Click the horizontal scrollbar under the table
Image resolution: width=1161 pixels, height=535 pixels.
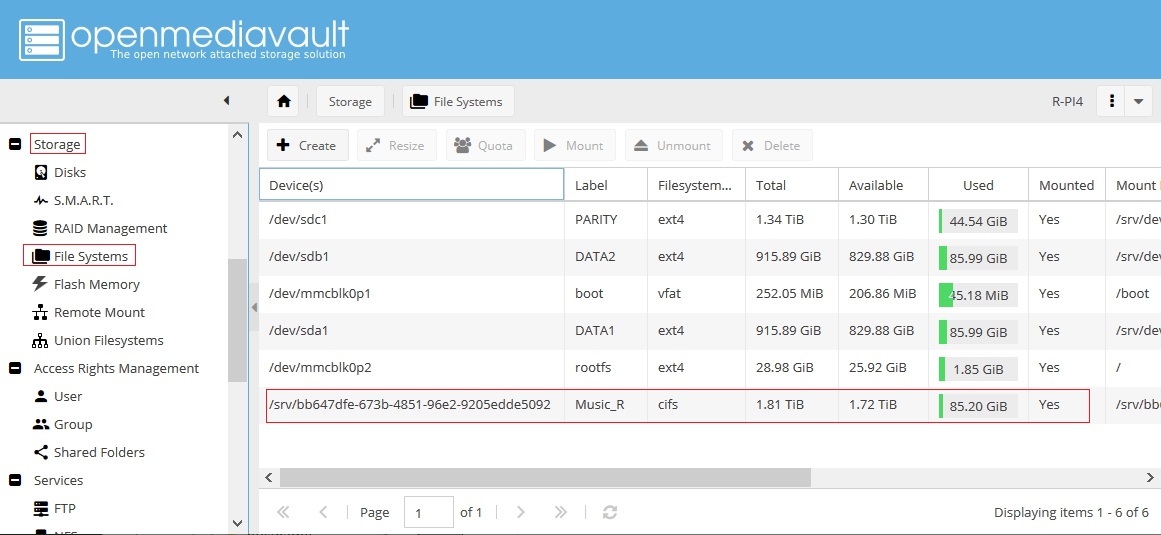(x=600, y=478)
